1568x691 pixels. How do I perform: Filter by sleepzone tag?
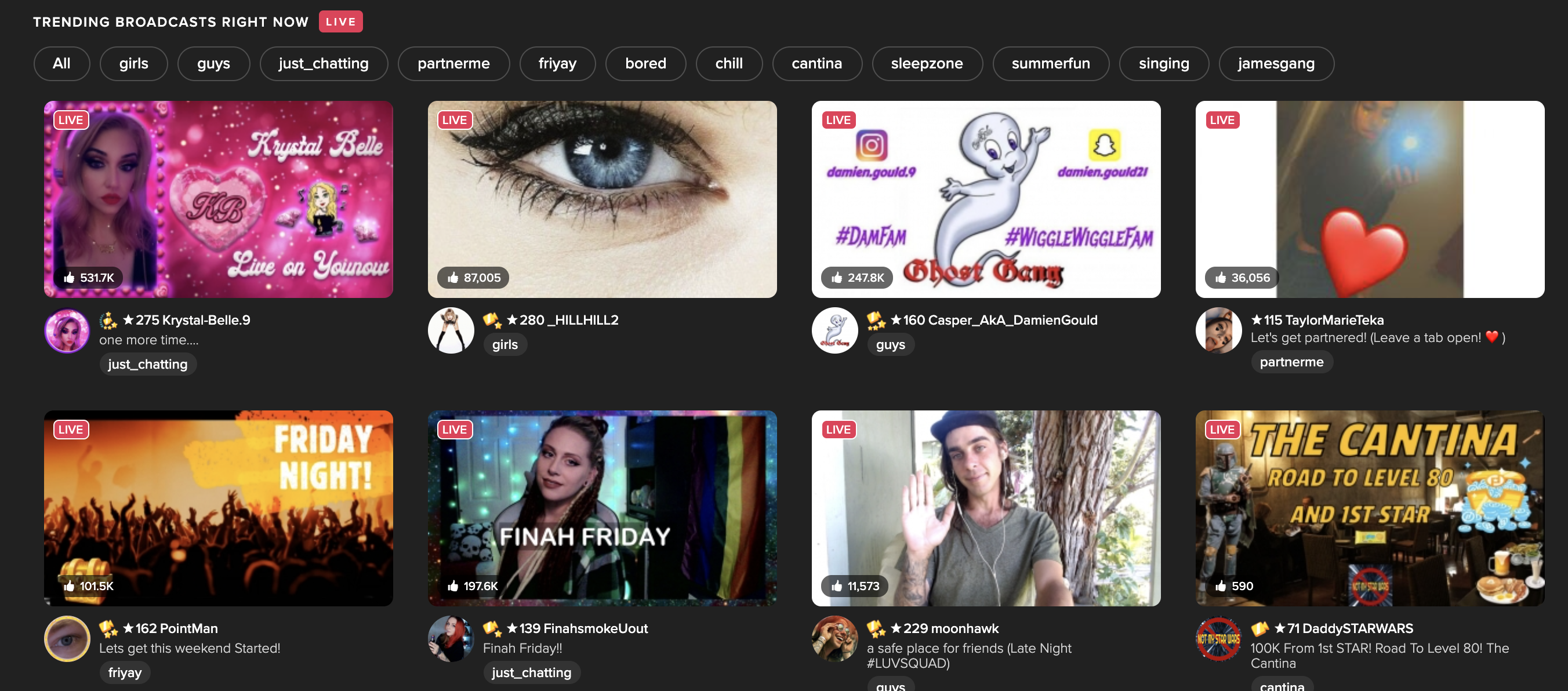coord(927,63)
